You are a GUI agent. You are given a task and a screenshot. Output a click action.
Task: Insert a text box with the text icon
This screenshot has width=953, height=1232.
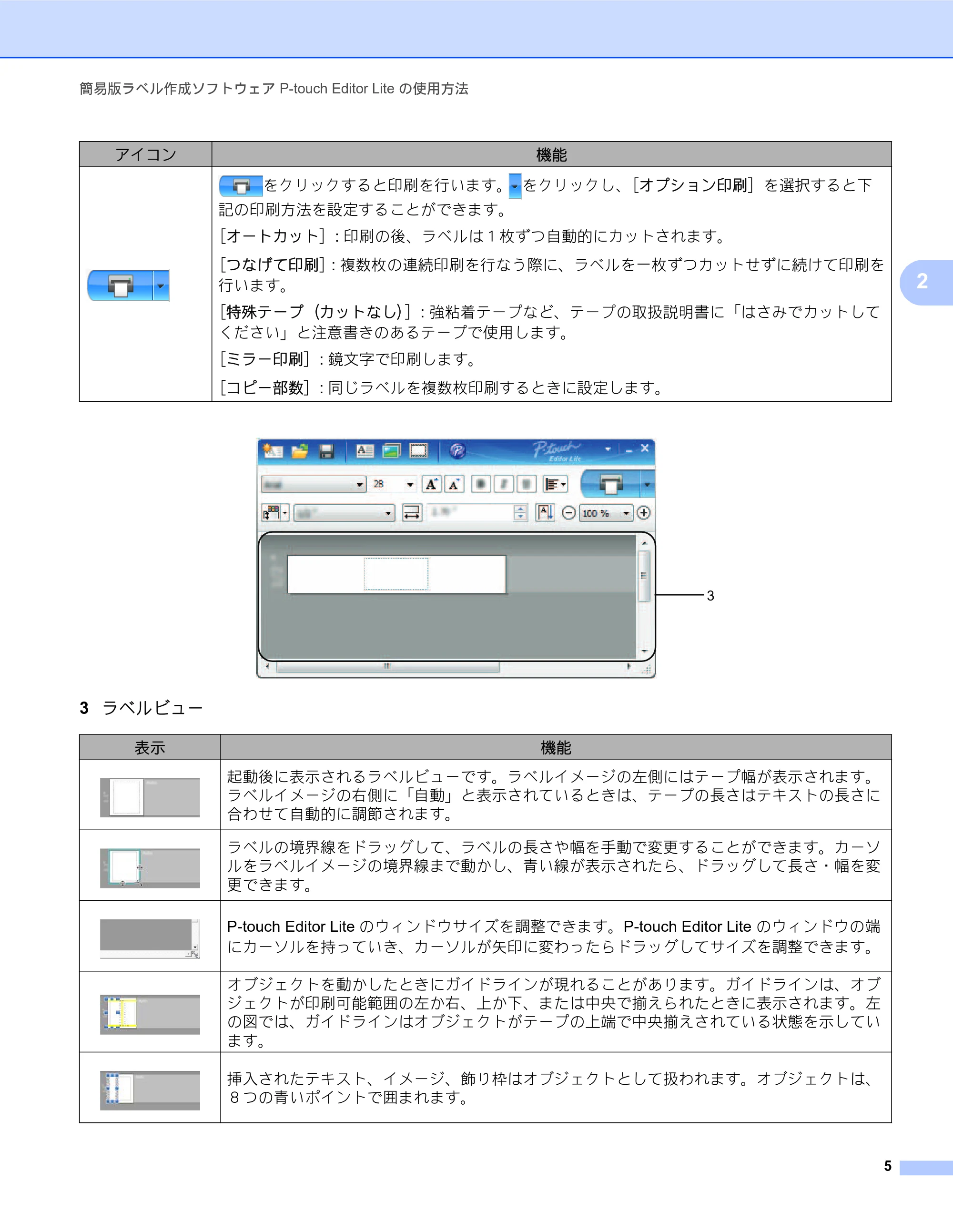point(365,451)
